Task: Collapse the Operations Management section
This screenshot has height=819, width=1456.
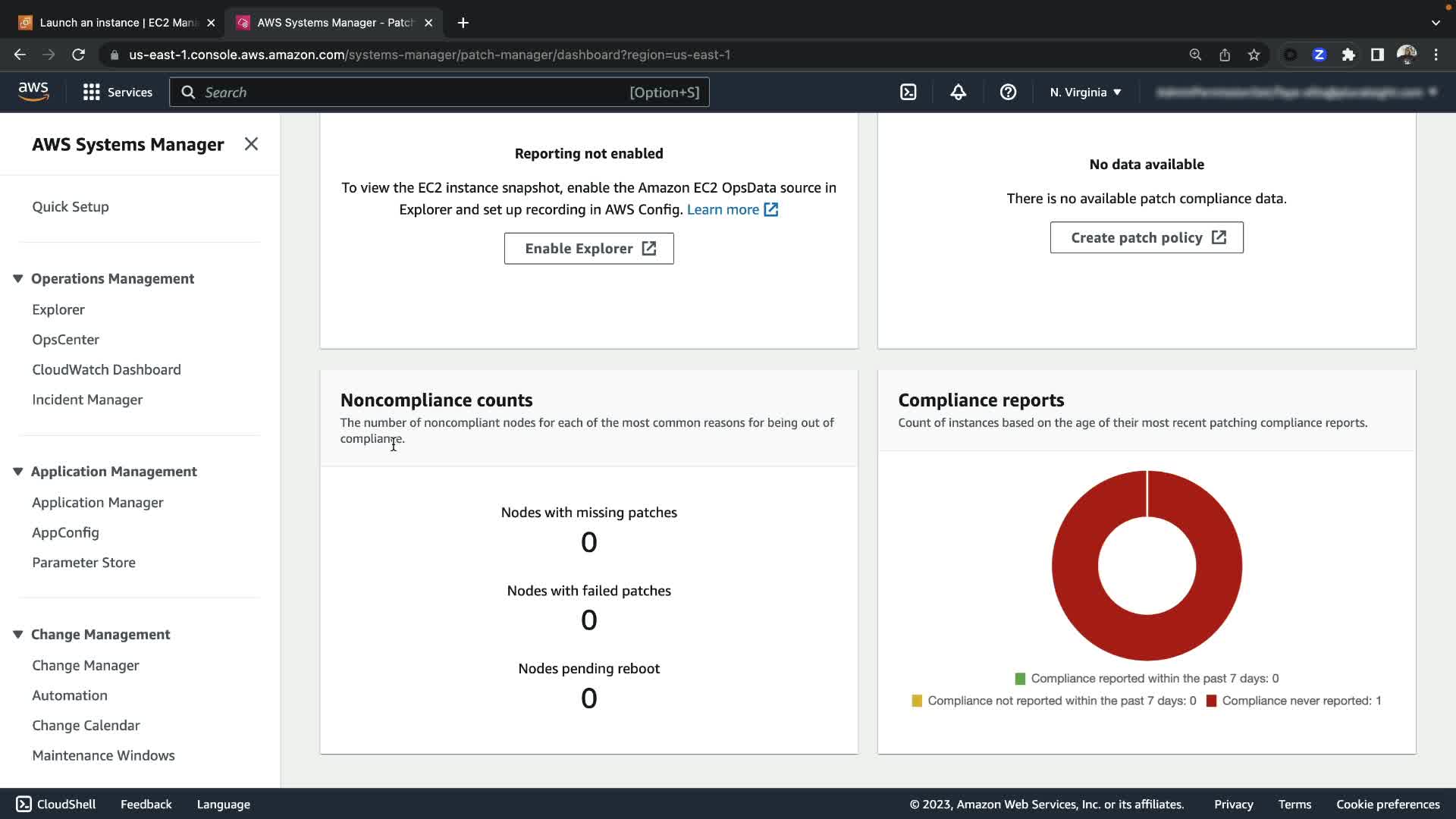Action: coord(17,278)
